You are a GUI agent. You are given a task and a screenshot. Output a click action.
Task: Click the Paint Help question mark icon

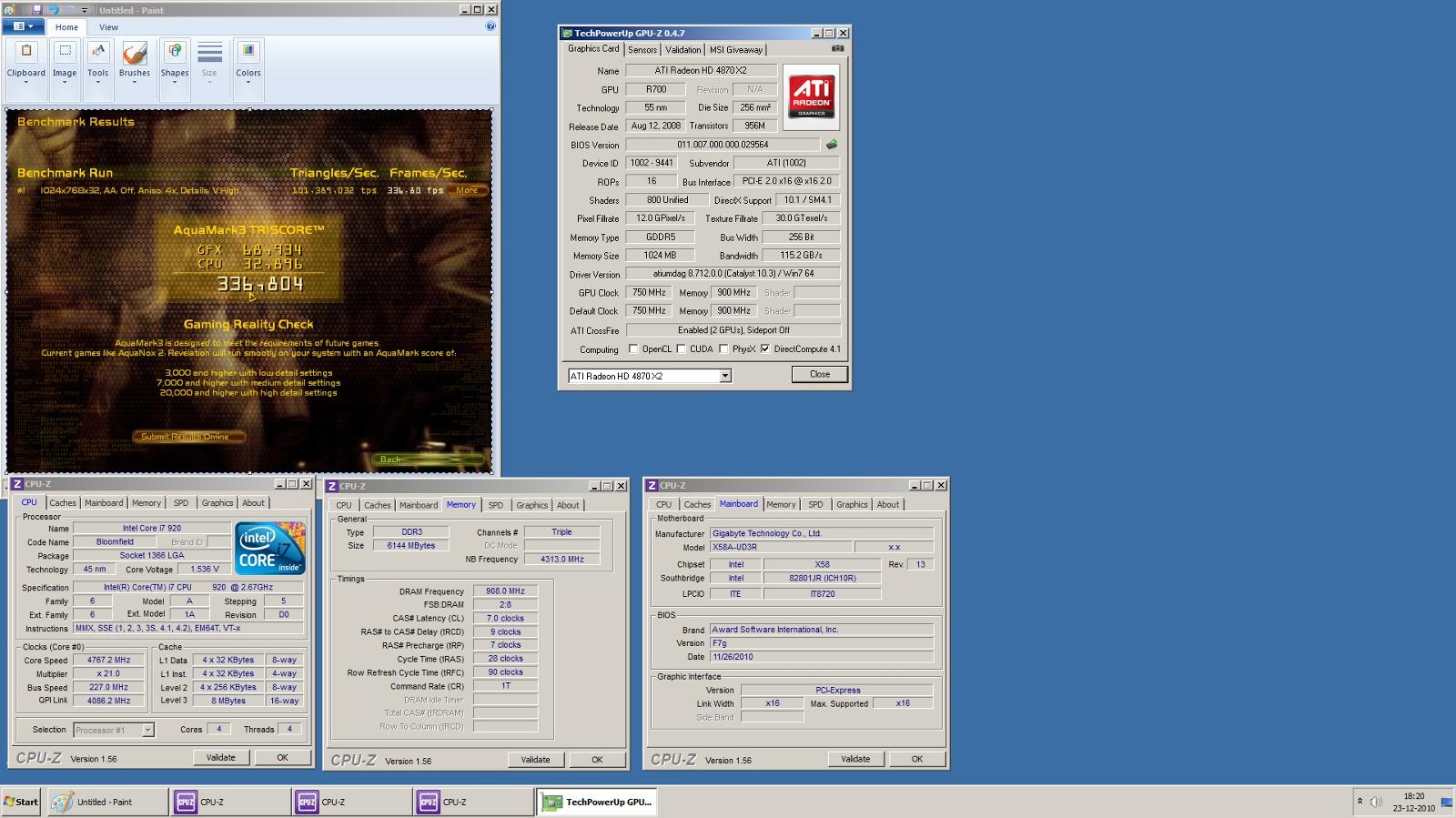tap(490, 26)
